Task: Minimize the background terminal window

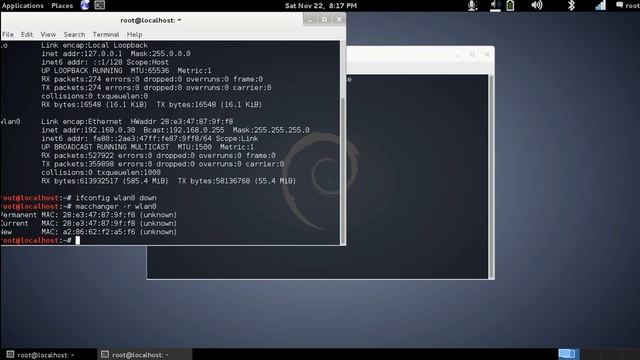Action: point(458,54)
